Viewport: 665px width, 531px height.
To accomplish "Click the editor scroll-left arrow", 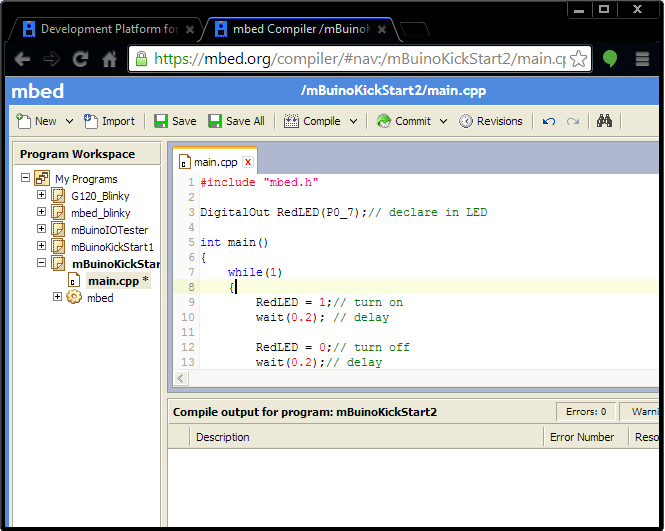I will point(181,378).
